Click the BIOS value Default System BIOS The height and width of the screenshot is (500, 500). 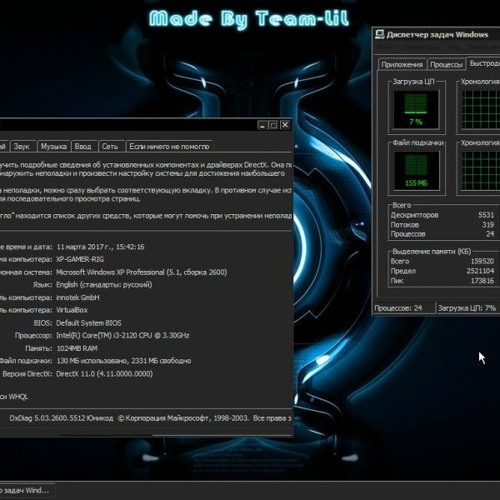coord(89,323)
